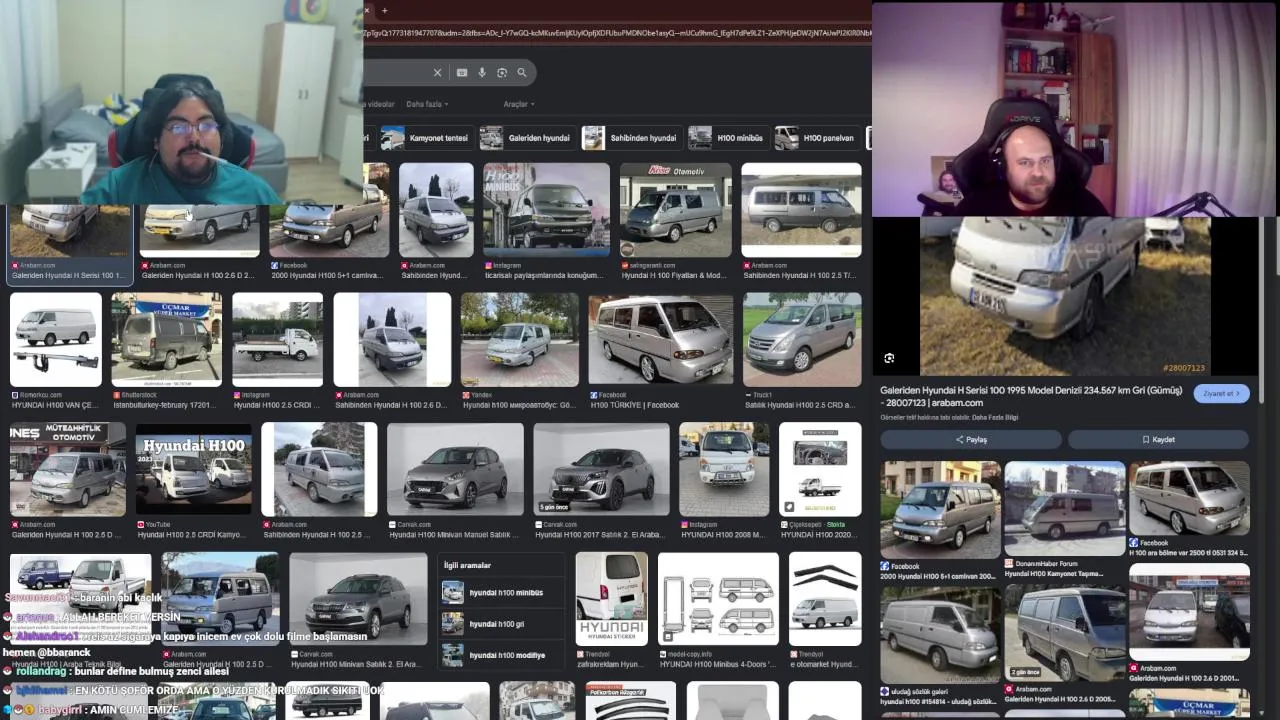Viewport: 1280px width, 720px height.
Task: Open Truck1 Satılık Hyundai H100 2.5 CRDI thumbnail
Action: (802, 339)
